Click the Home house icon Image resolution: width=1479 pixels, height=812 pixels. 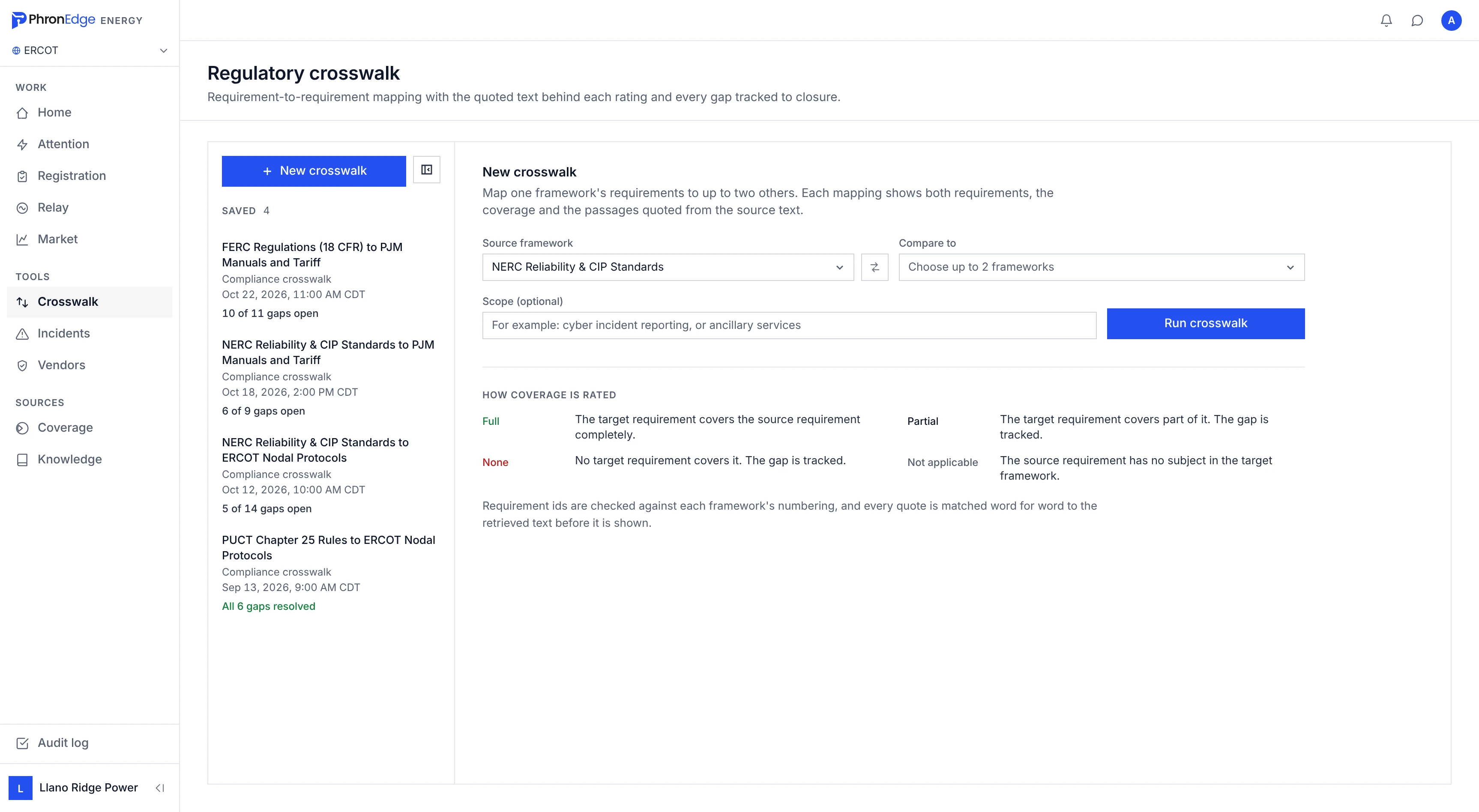tap(22, 113)
